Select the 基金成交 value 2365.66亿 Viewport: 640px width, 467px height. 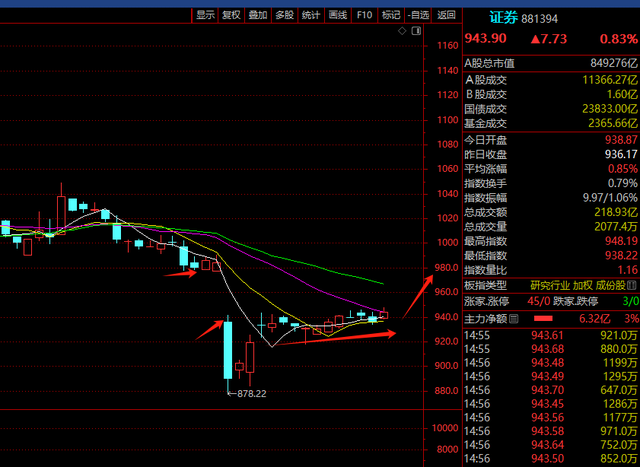pos(613,123)
